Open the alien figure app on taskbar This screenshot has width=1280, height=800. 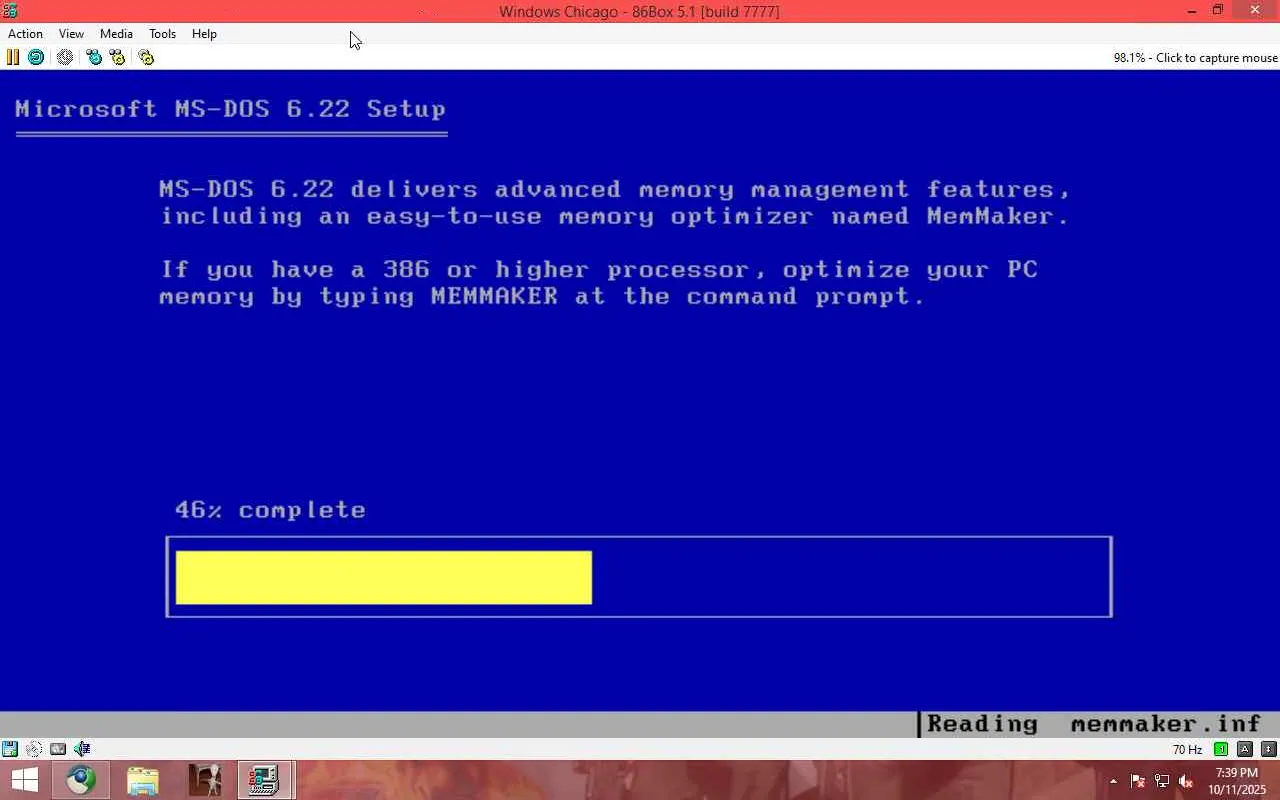click(205, 780)
